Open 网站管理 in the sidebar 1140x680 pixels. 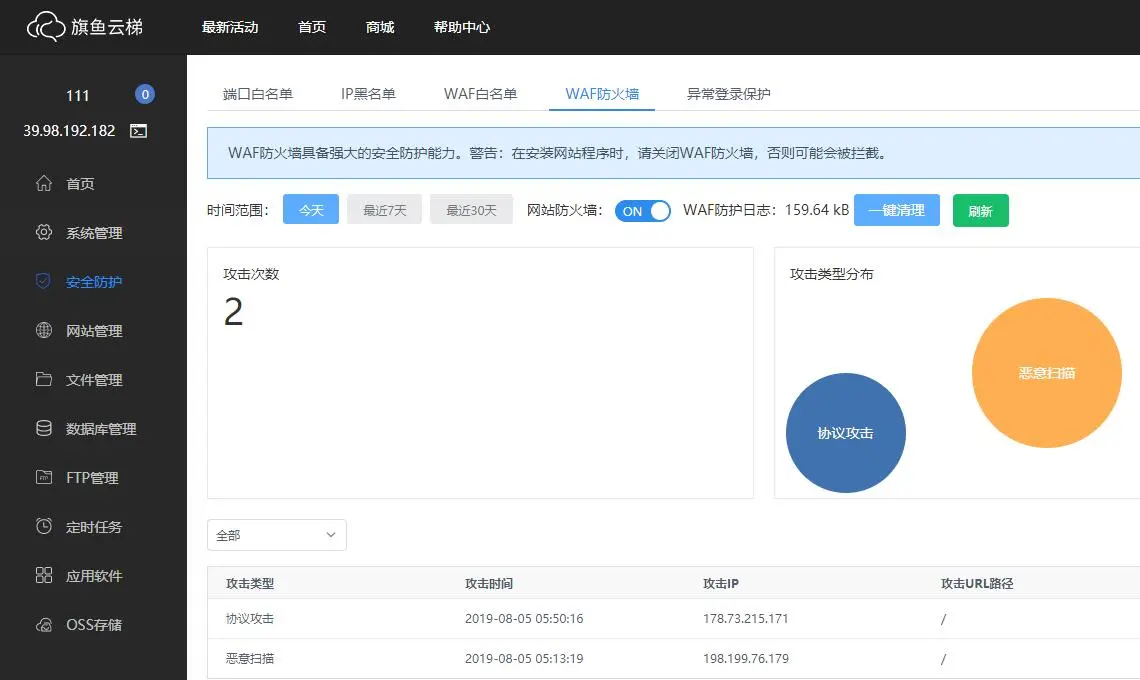tap(94, 331)
